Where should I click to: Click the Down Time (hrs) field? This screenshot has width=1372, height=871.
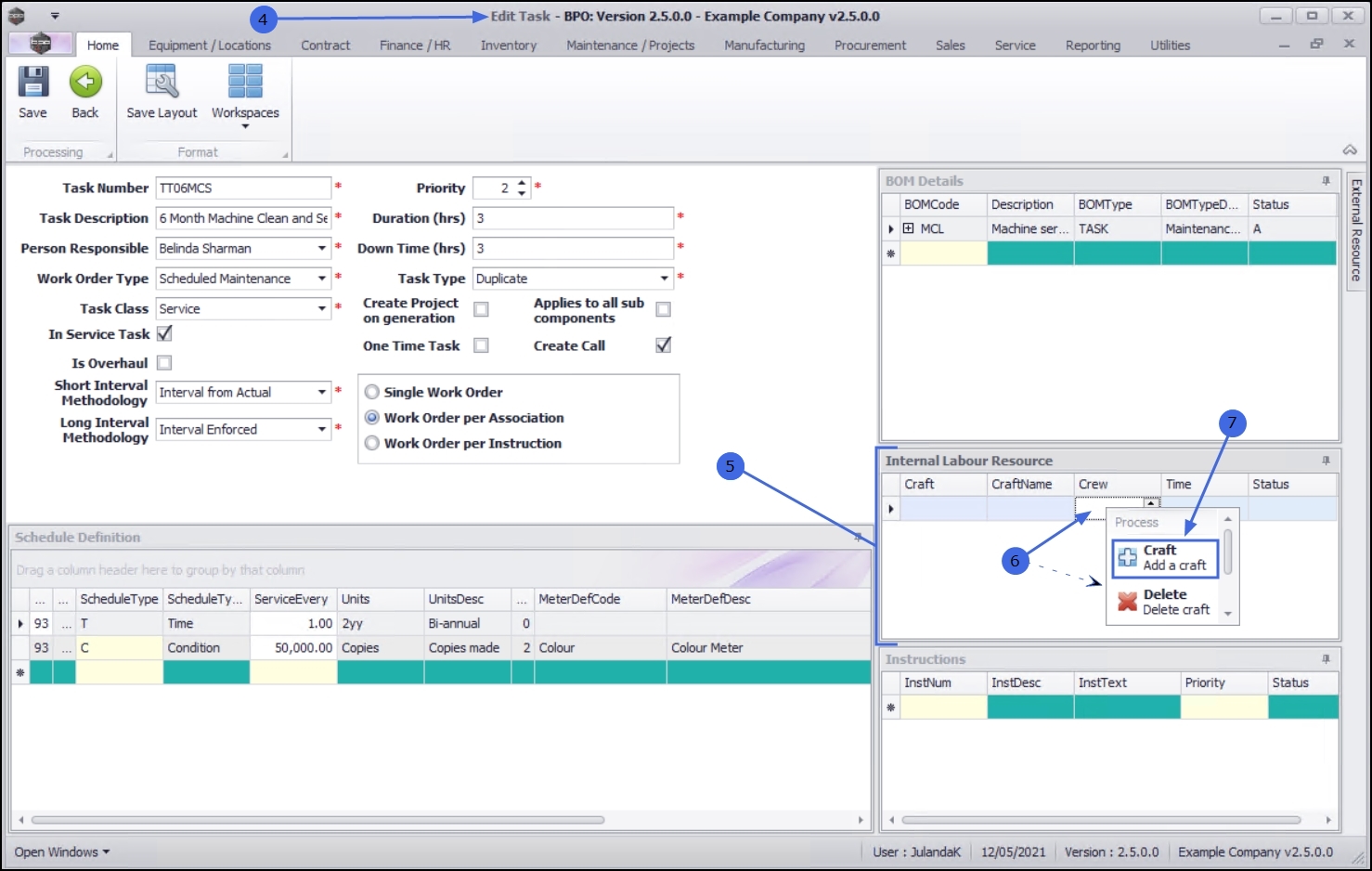click(x=573, y=248)
